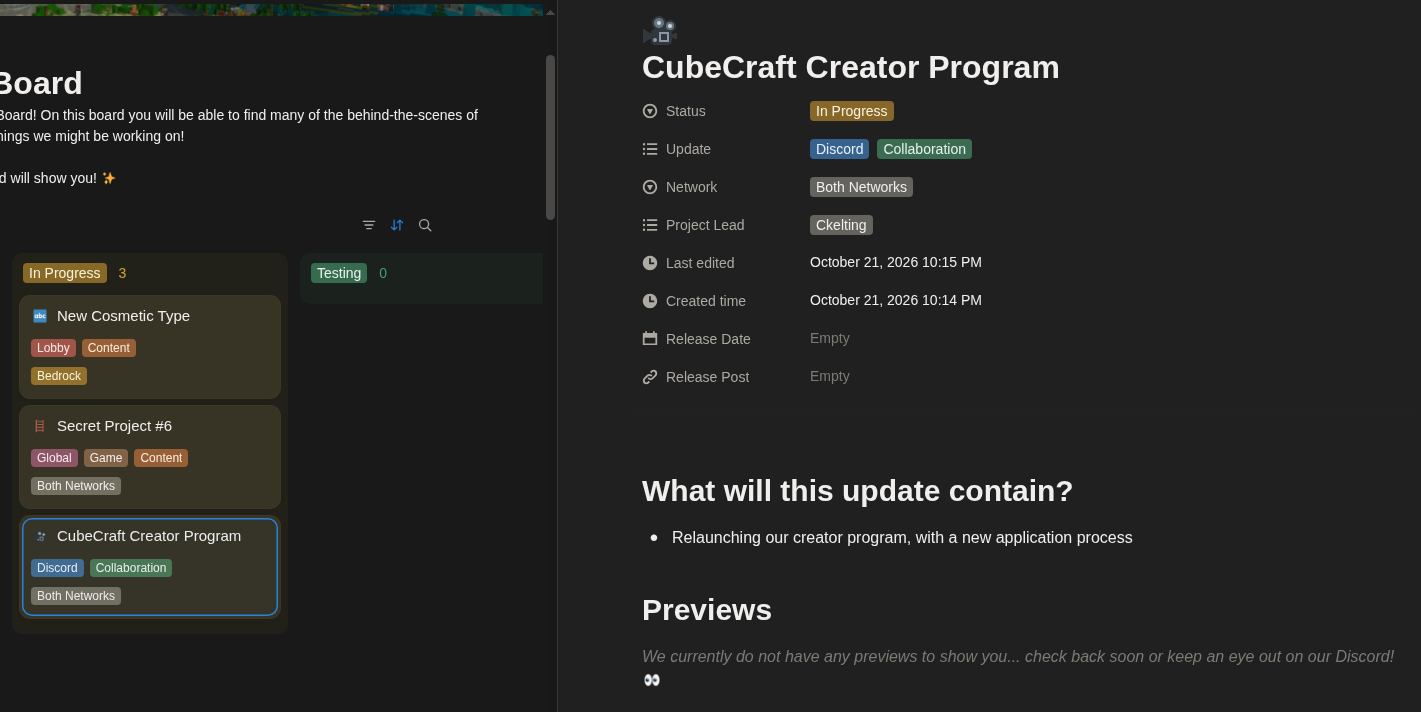Image resolution: width=1421 pixels, height=712 pixels.
Task: Click the Created time clock icon
Action: click(650, 301)
